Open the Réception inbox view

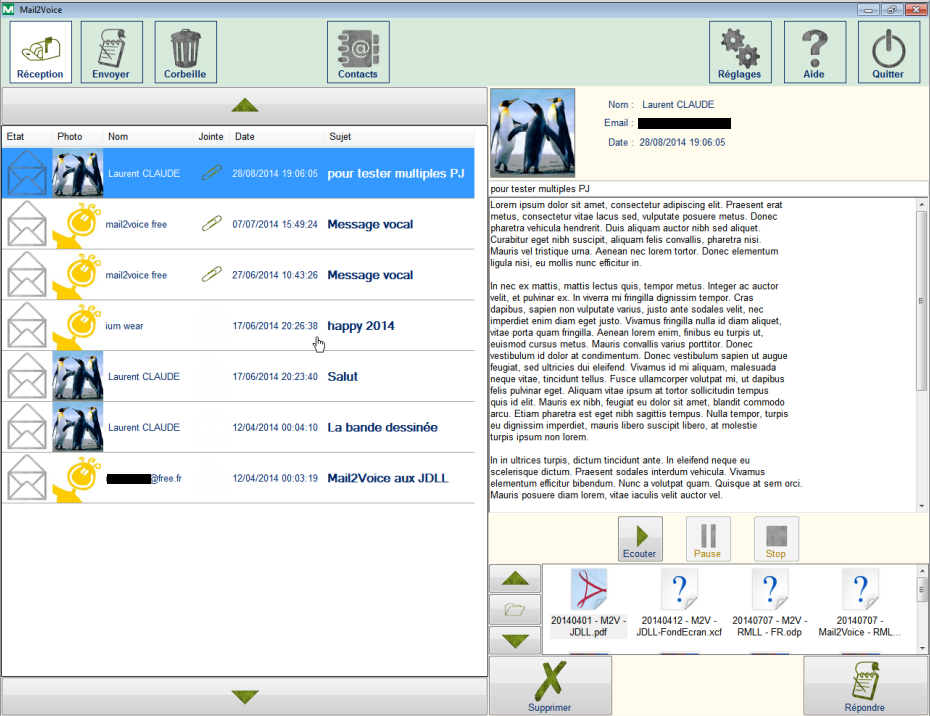point(40,52)
